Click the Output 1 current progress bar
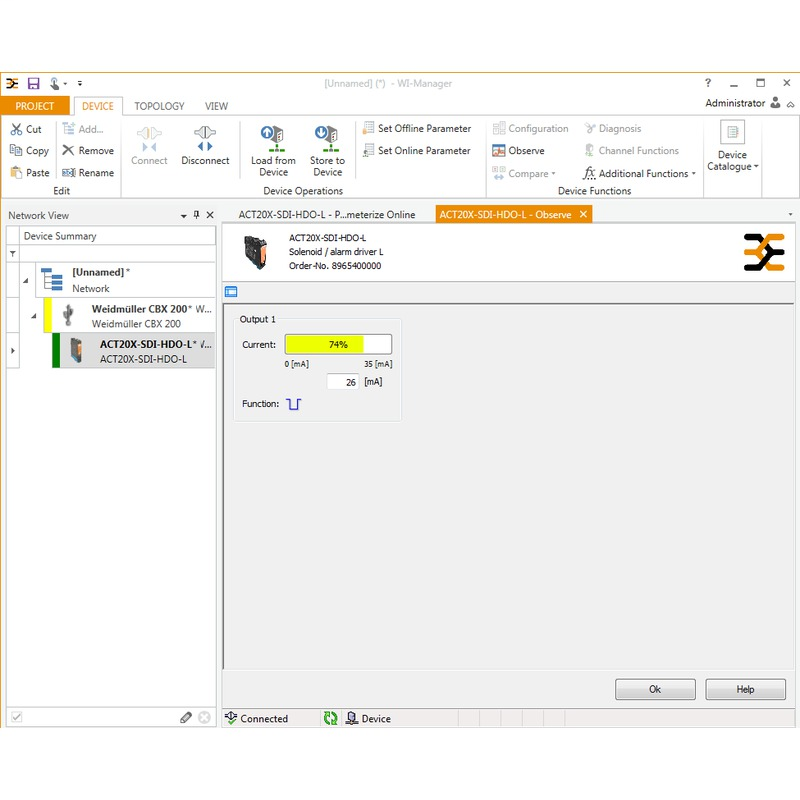800x800 pixels. 338,344
